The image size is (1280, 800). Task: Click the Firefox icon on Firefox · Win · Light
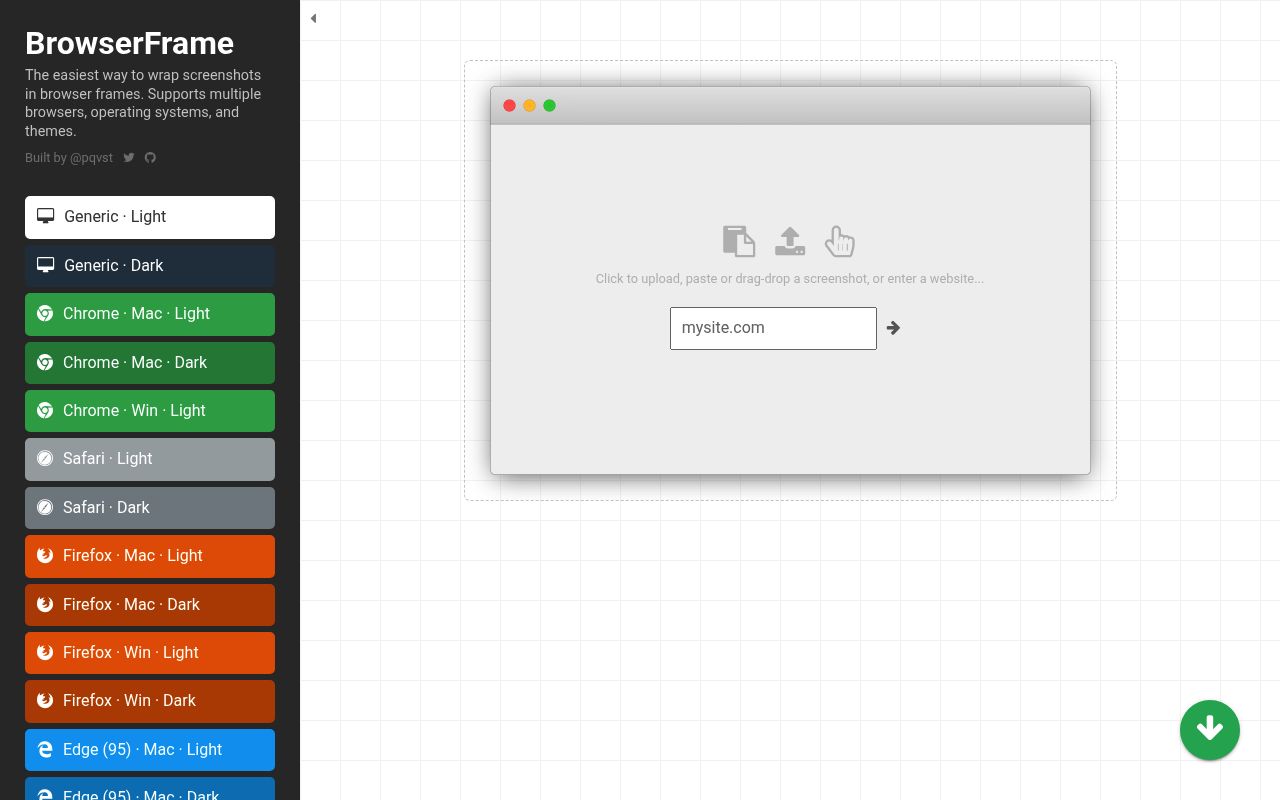[x=45, y=652]
